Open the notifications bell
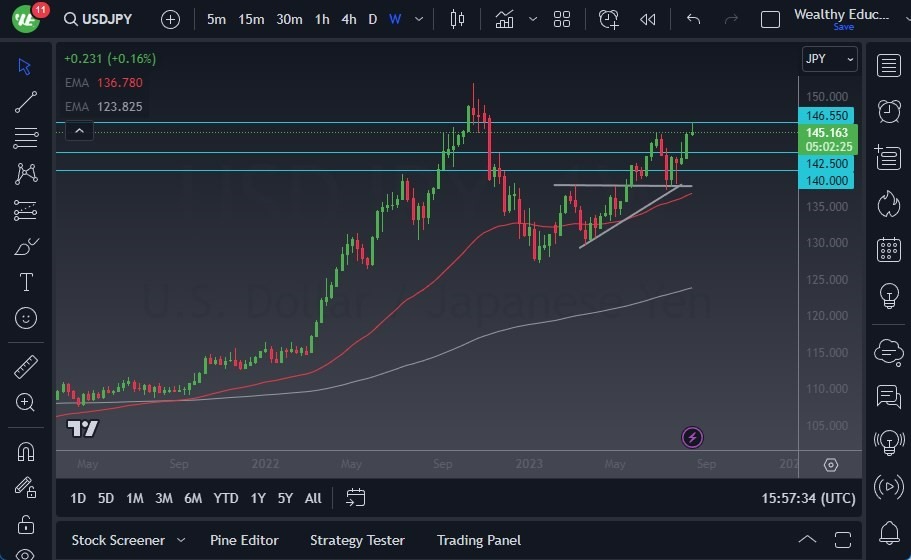Viewport: 911px width, 560px height. point(888,532)
